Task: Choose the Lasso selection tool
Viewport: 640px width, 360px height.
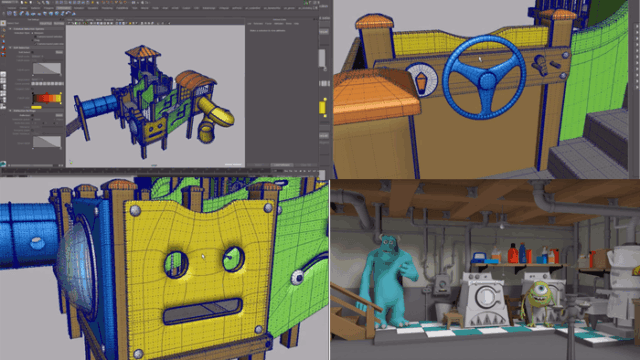Action: click(4, 30)
